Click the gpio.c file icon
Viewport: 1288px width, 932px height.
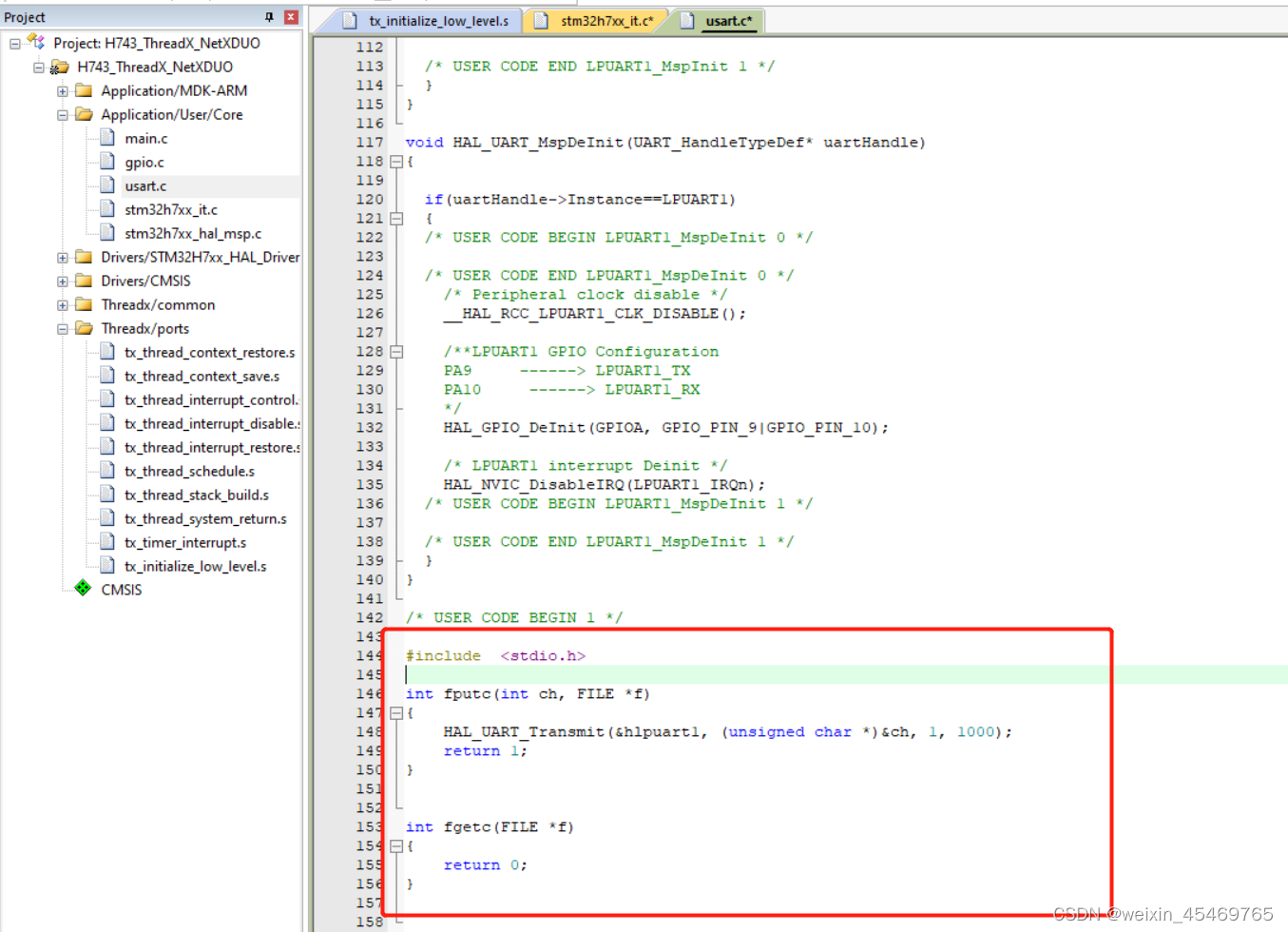[x=107, y=162]
